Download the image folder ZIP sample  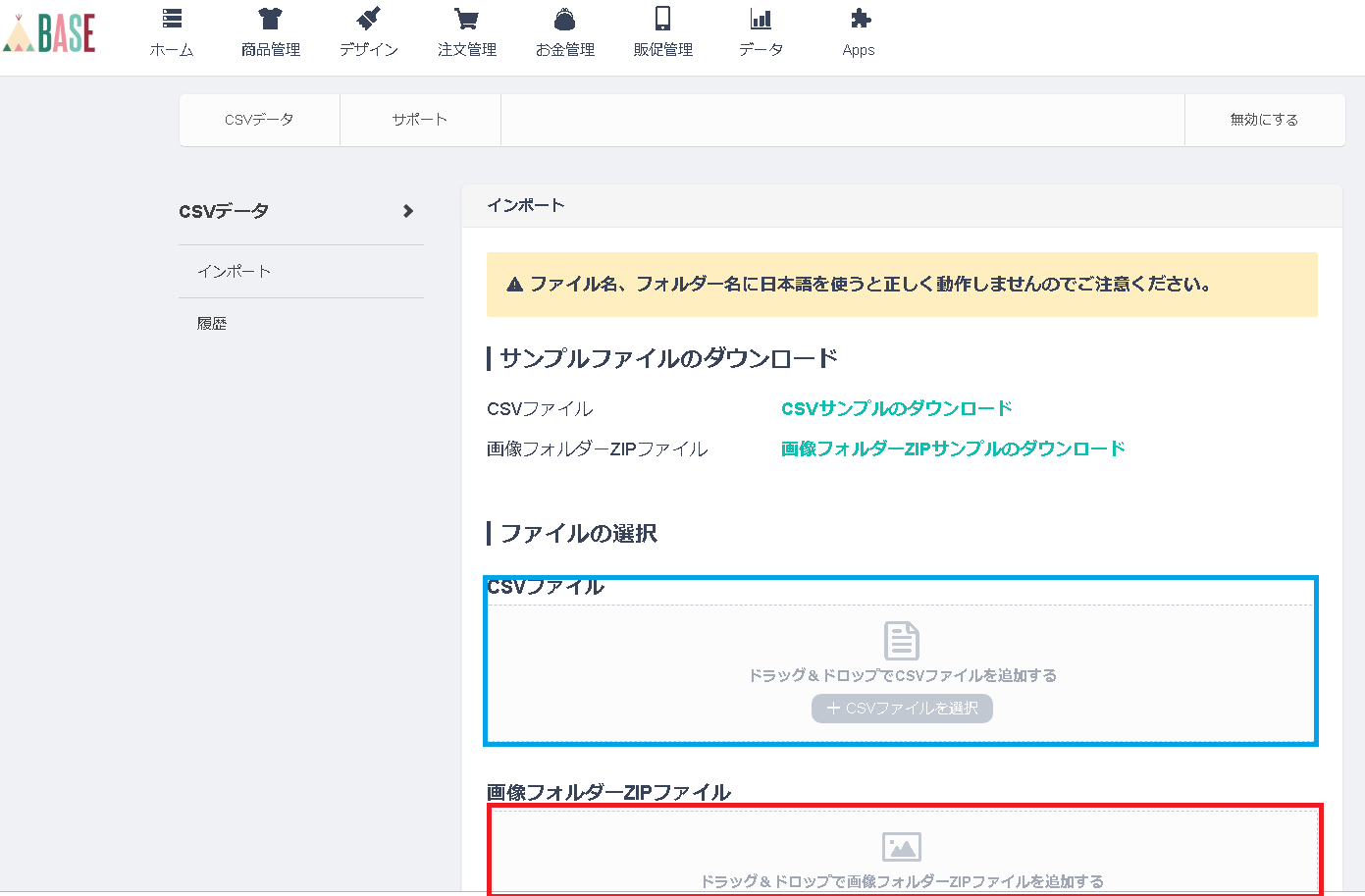click(x=951, y=448)
